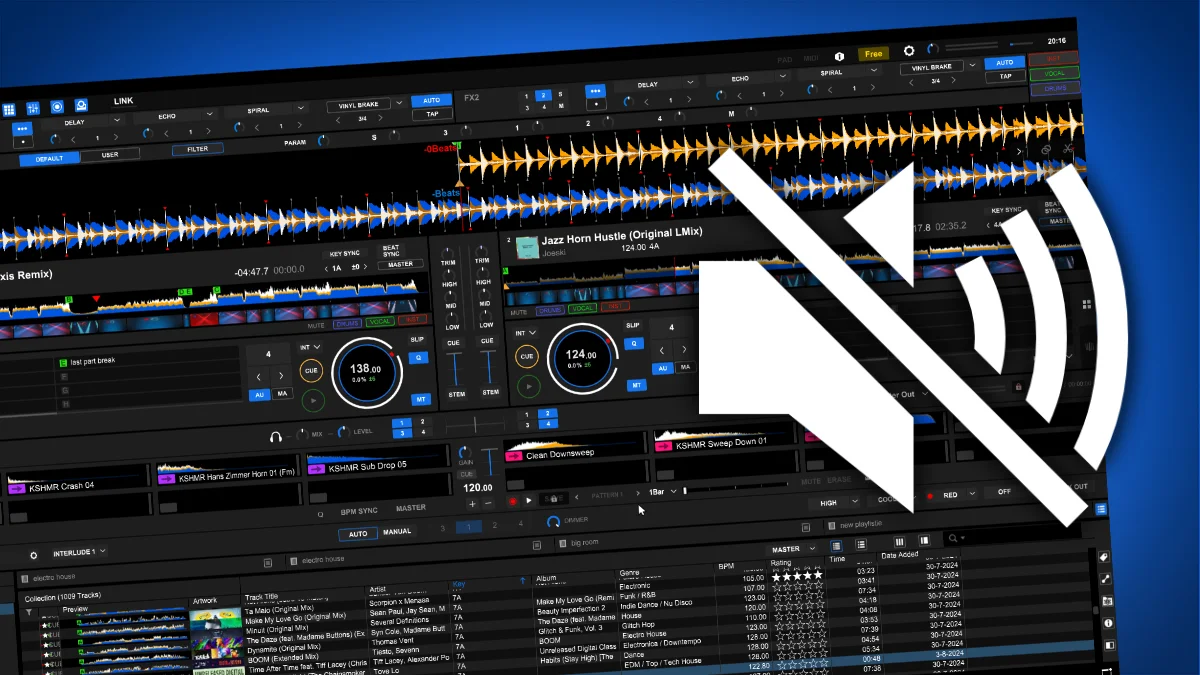Screen dimensions: 1200x675
Task: Click the loop halve left arrow under the 4 on deck 138.00
Action: tap(259, 378)
